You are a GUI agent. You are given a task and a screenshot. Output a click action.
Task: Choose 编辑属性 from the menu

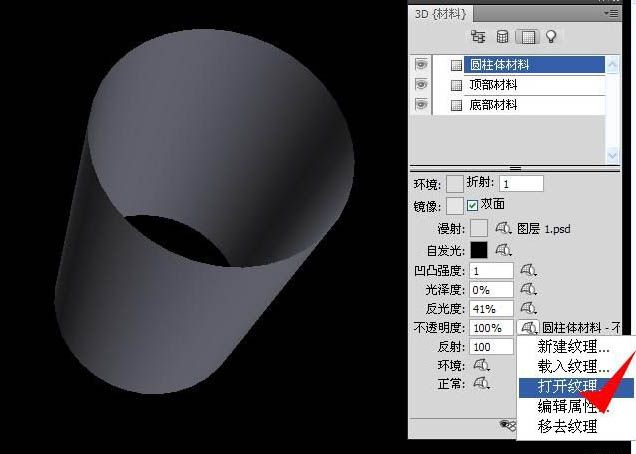(574, 406)
